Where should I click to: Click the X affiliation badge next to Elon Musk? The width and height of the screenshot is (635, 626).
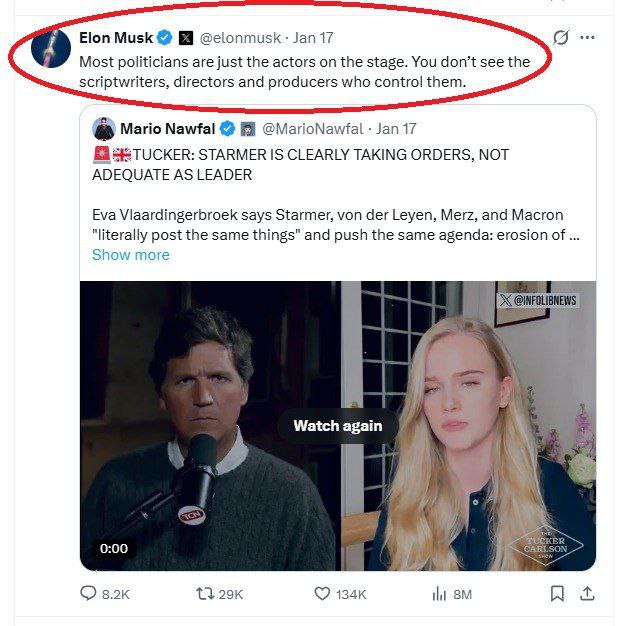(186, 38)
